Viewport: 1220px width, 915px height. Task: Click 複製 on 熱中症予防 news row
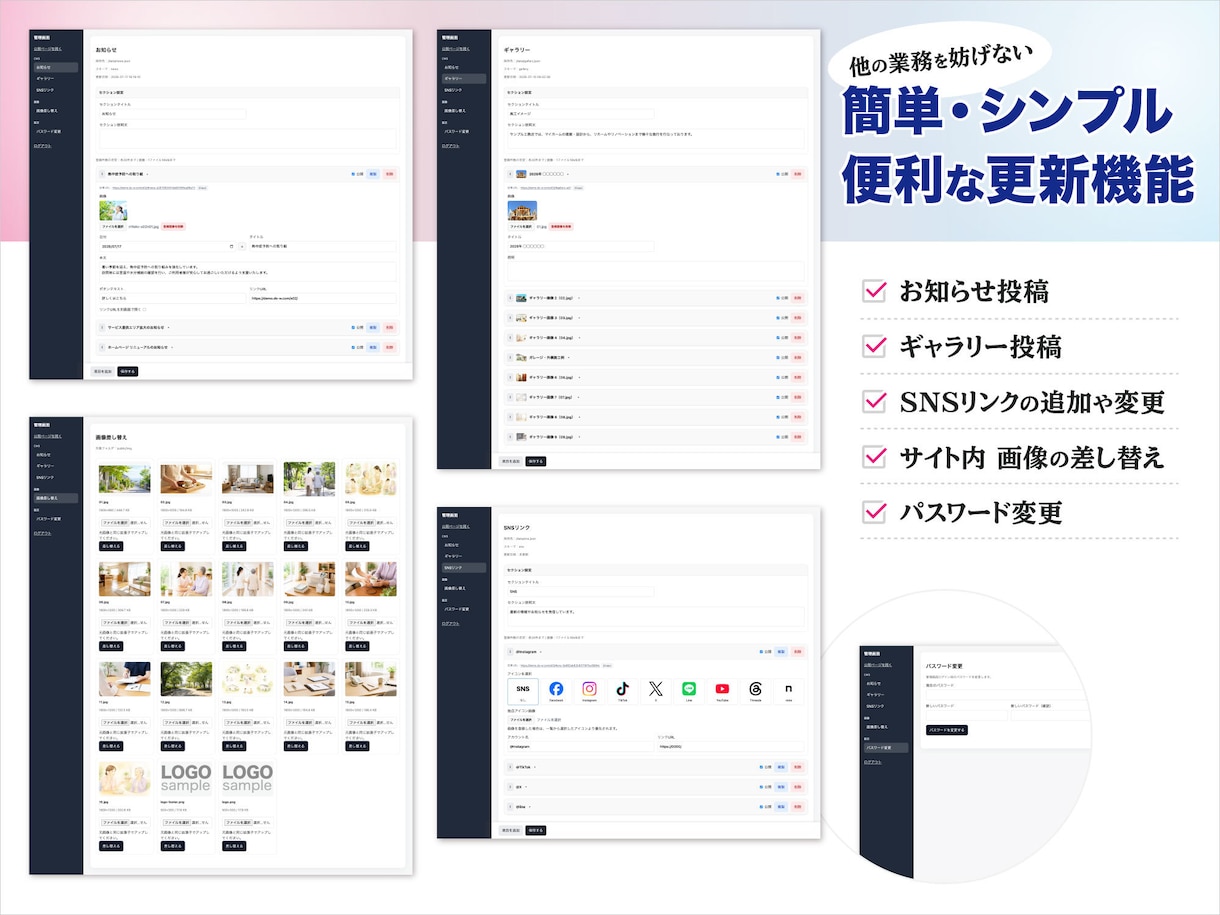(373, 174)
